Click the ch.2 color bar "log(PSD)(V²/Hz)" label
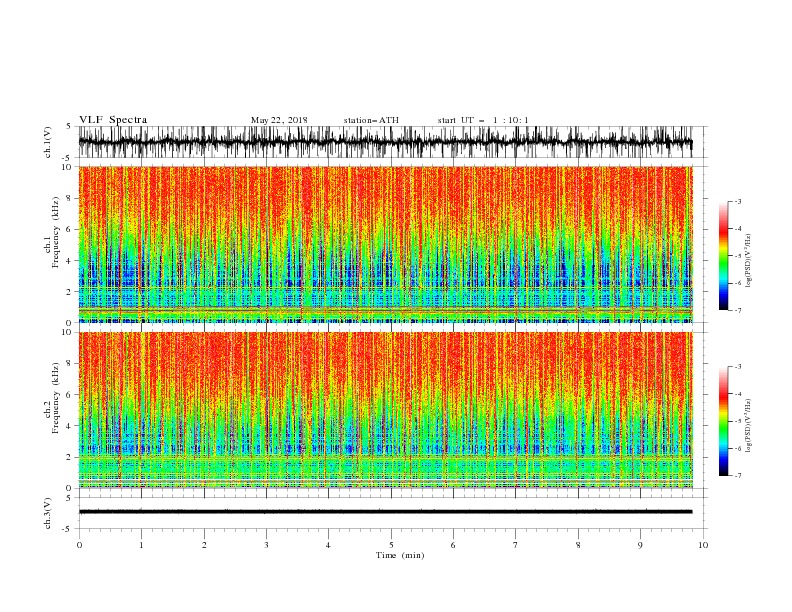Viewport: 792px width, 612px height. [750, 426]
